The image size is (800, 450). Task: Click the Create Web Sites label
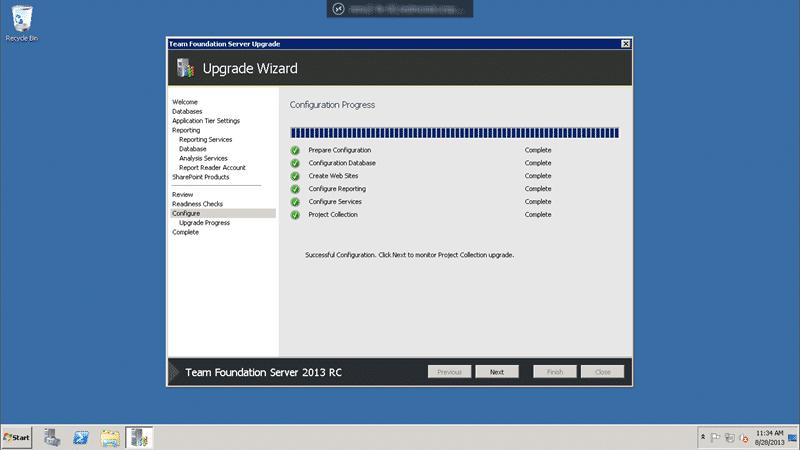click(333, 176)
